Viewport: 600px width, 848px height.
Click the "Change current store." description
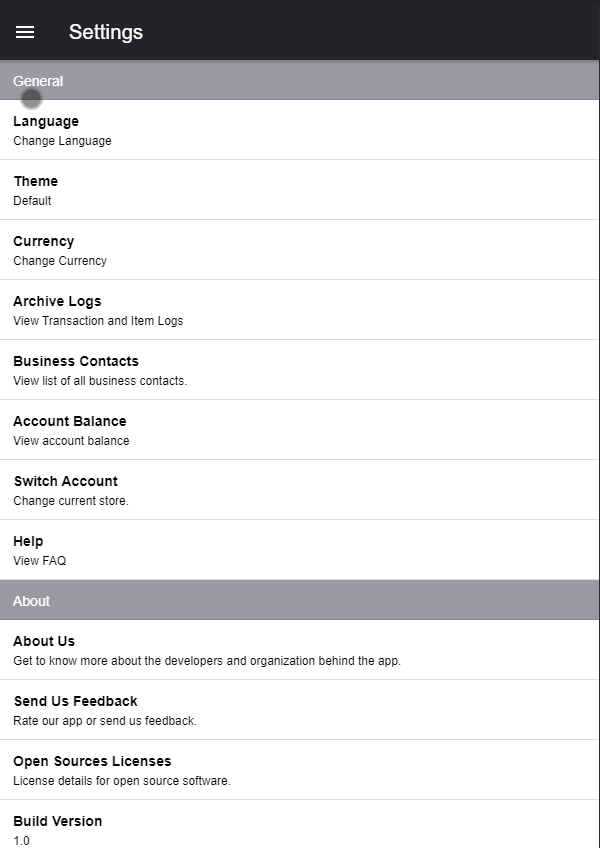pos(70,501)
